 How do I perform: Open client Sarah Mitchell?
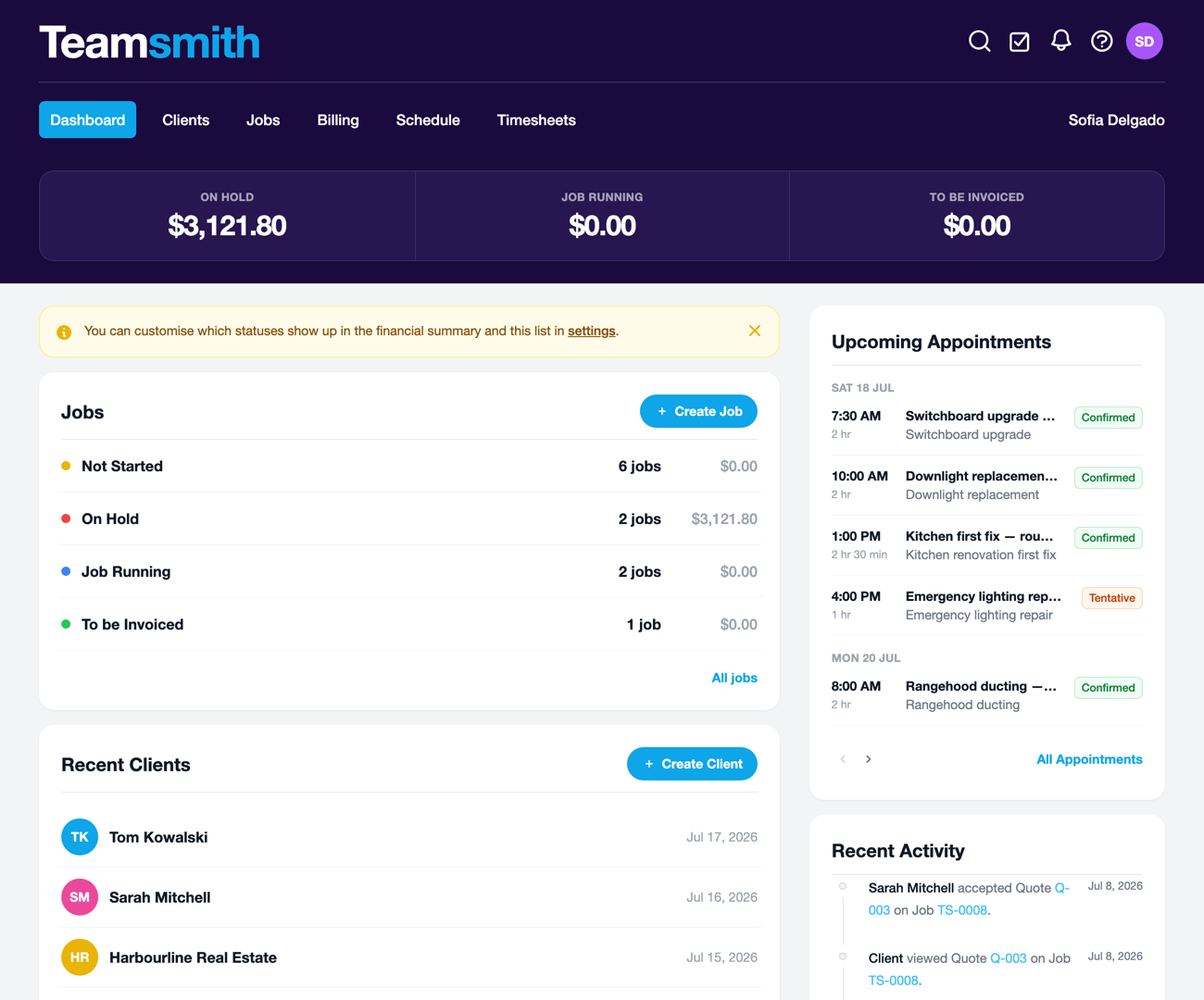point(159,897)
